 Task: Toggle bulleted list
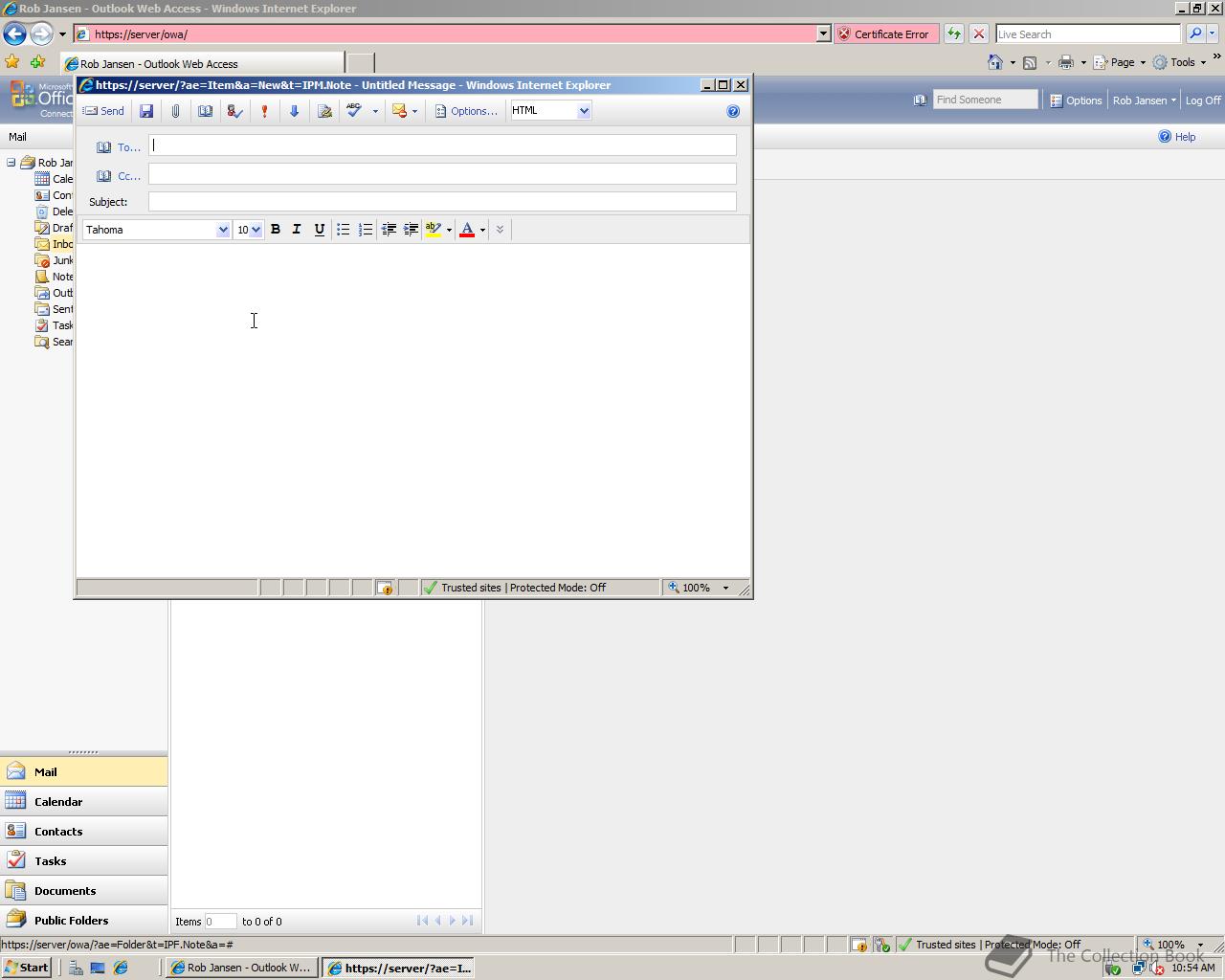coord(343,230)
